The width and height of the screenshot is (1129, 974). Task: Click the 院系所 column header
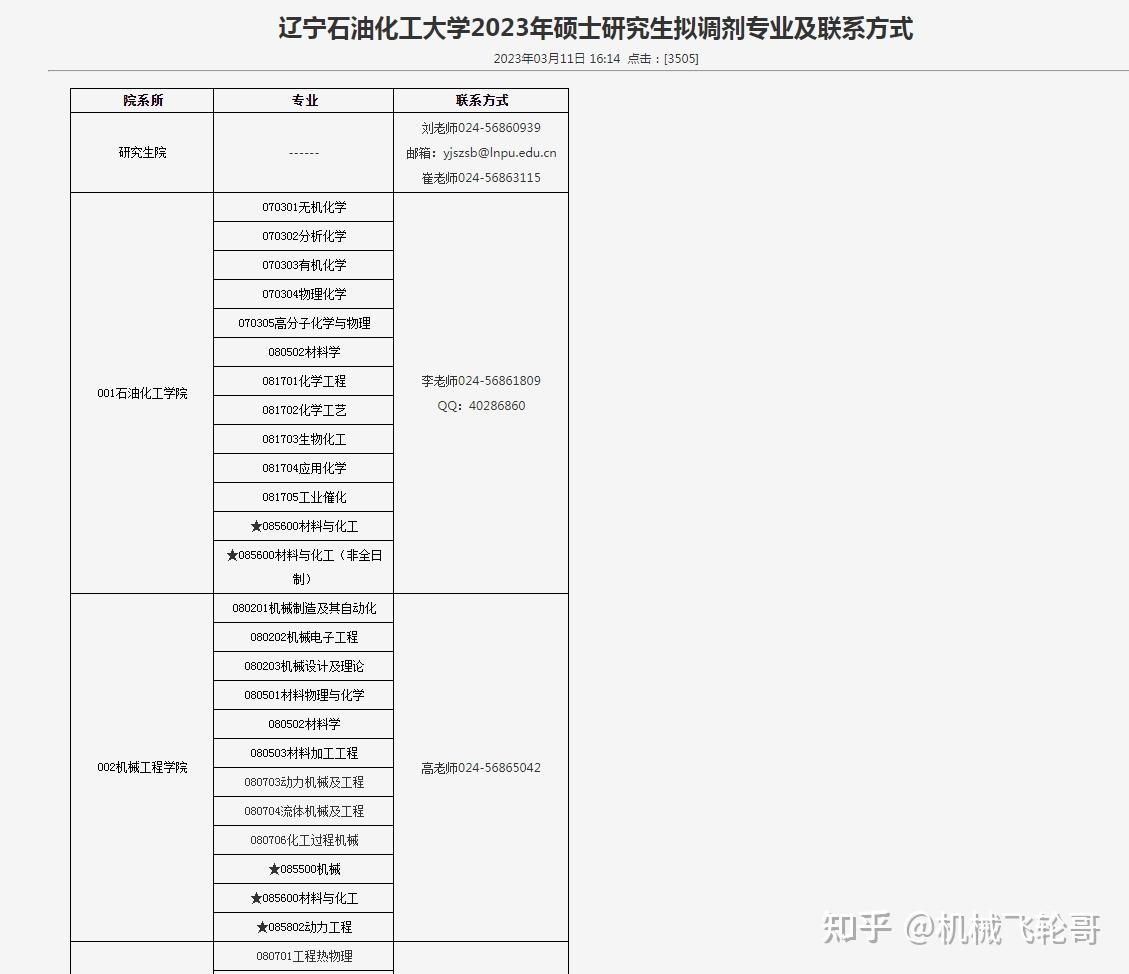(x=143, y=100)
